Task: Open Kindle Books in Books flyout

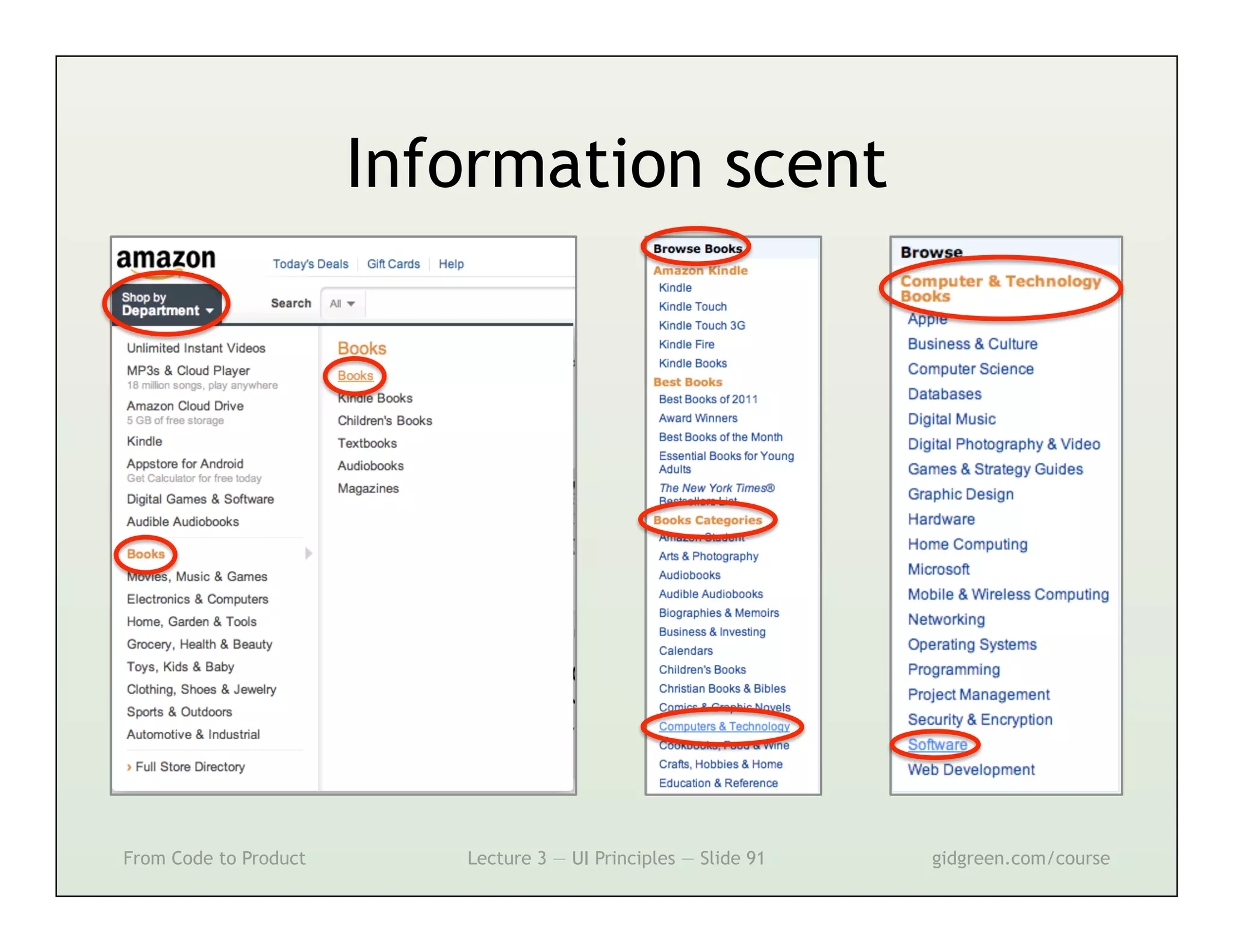Action: pyautogui.click(x=375, y=398)
